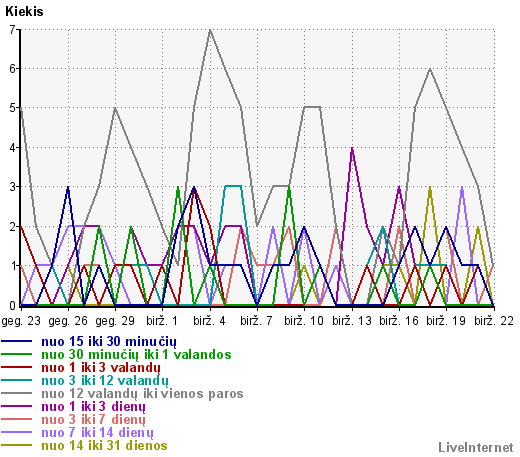Click the gray legend line swatch
The width and height of the screenshot is (520, 457).
click(17, 393)
